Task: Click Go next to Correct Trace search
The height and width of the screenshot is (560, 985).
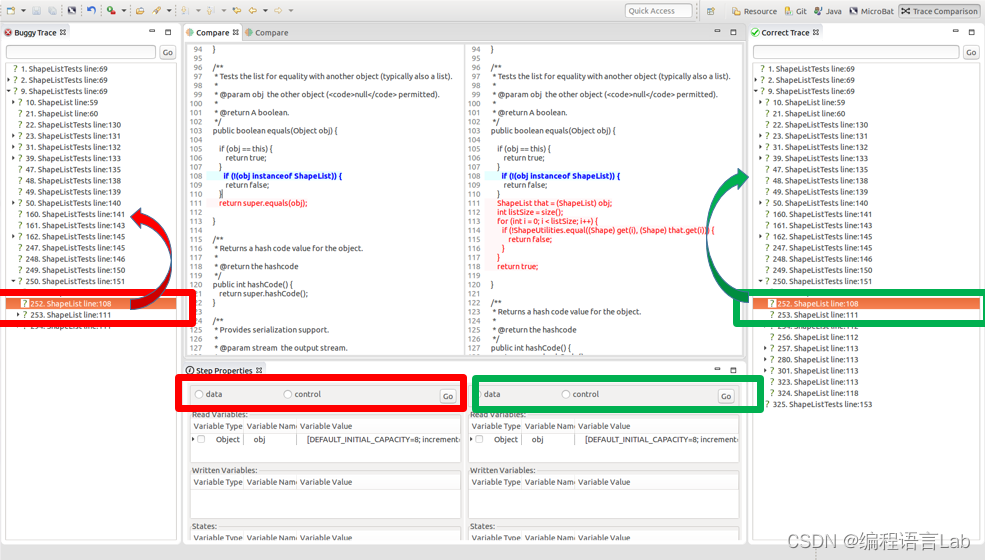Action: [x=971, y=52]
